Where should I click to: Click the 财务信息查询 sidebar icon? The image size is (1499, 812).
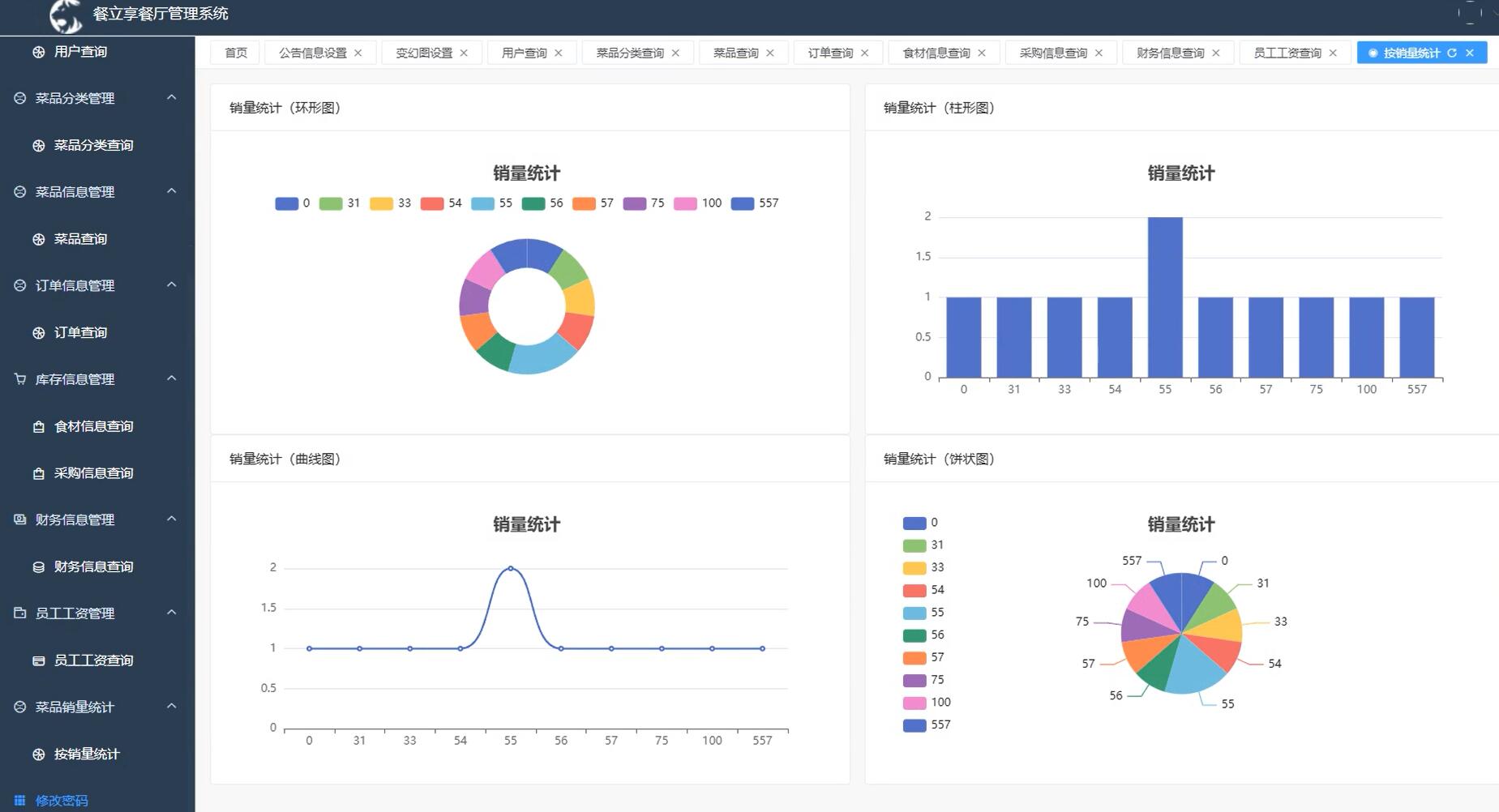click(x=37, y=566)
